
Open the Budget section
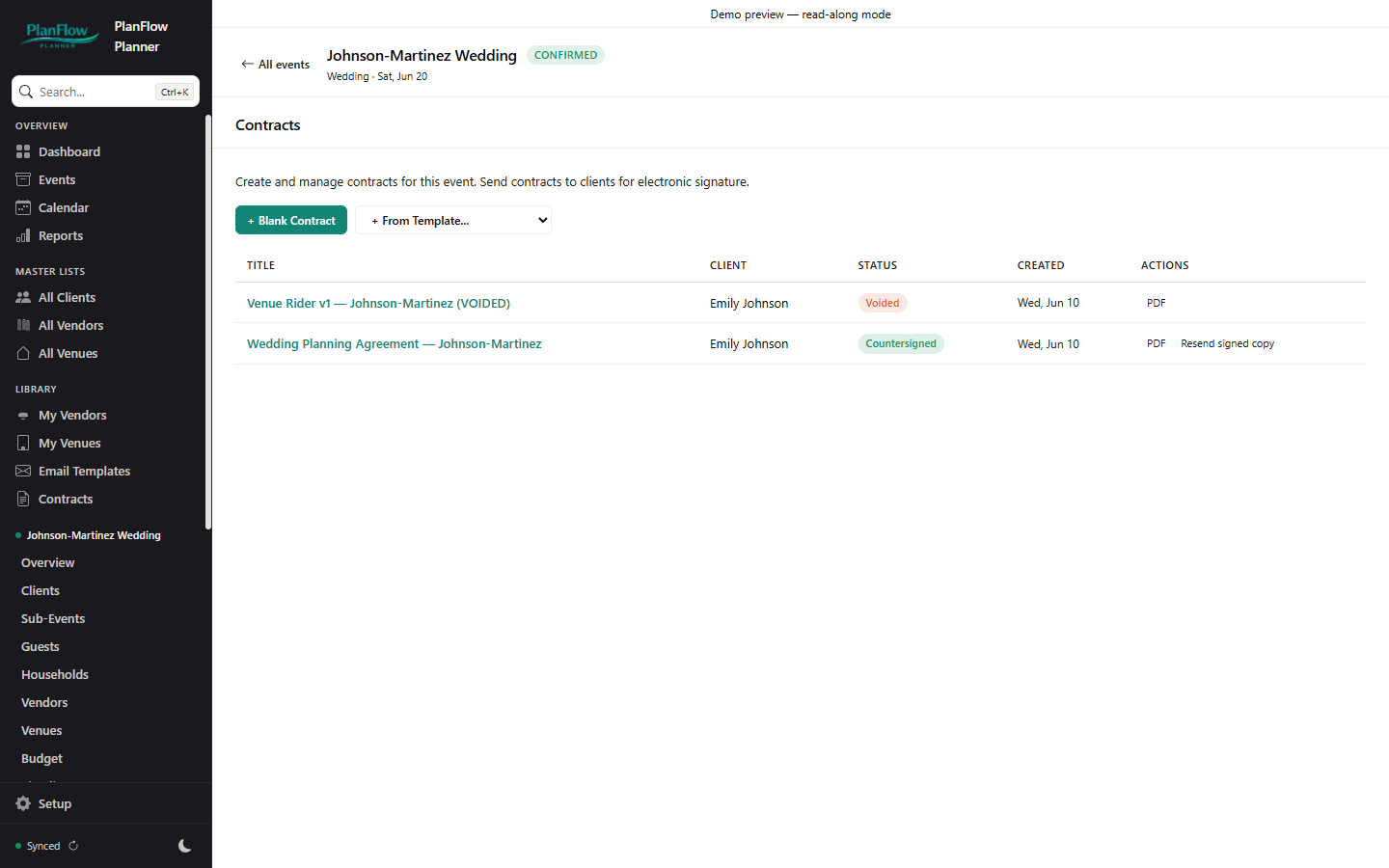coord(41,758)
